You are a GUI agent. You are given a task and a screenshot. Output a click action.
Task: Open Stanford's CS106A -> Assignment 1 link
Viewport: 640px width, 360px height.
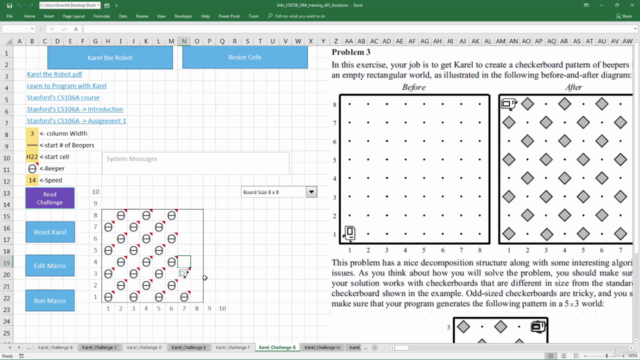[x=77, y=121]
